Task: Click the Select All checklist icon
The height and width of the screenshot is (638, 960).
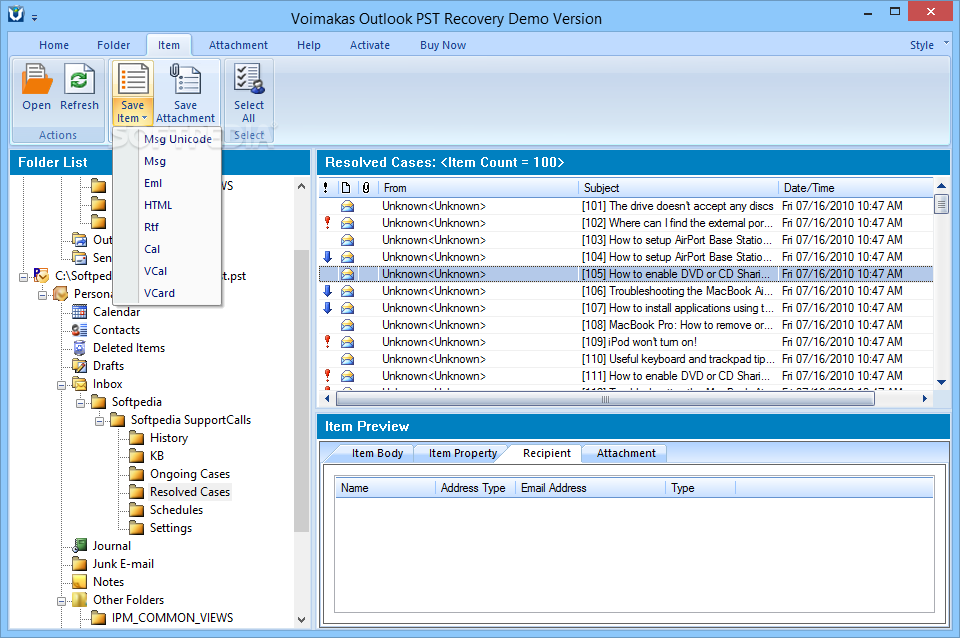Action: [x=249, y=79]
